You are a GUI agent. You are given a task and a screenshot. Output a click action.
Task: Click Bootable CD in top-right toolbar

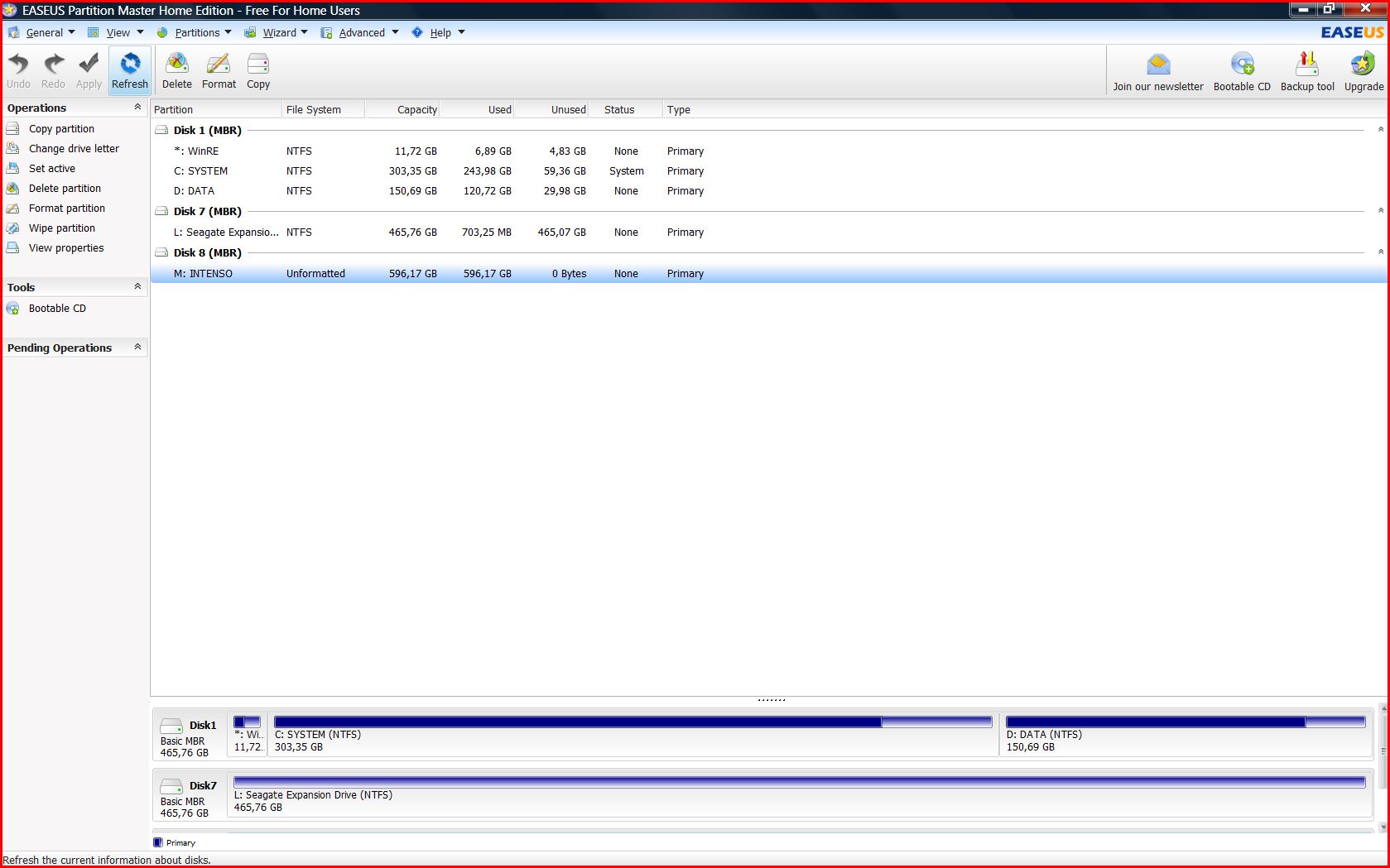[1242, 72]
